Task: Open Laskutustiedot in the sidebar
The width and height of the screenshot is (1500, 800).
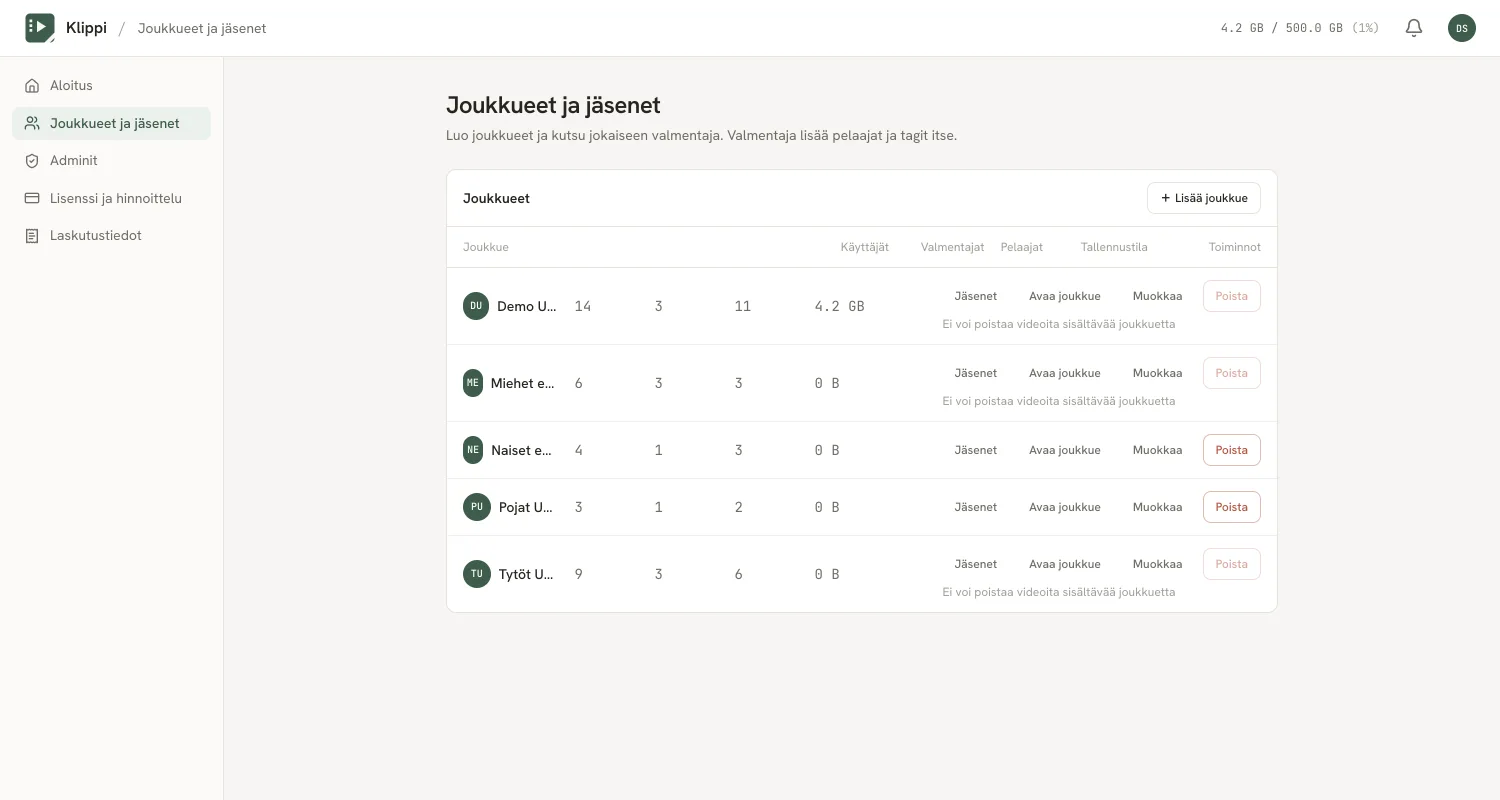Action: [111, 236]
